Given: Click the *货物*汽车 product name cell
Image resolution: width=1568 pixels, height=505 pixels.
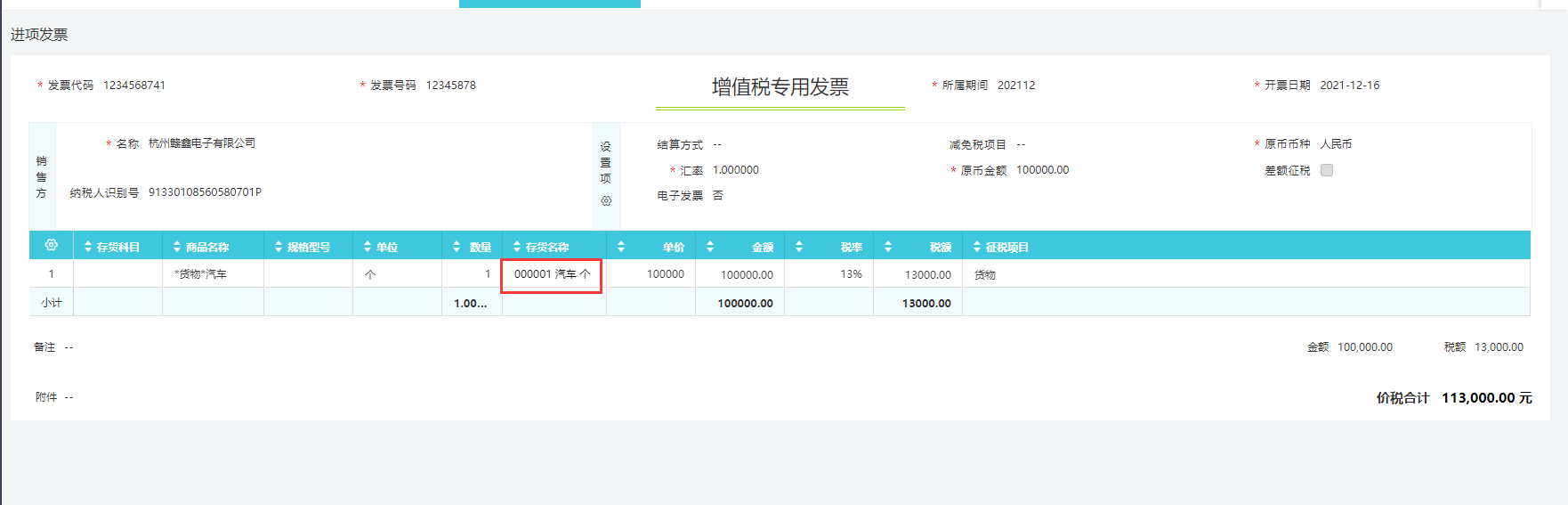Looking at the screenshot, I should click(201, 274).
